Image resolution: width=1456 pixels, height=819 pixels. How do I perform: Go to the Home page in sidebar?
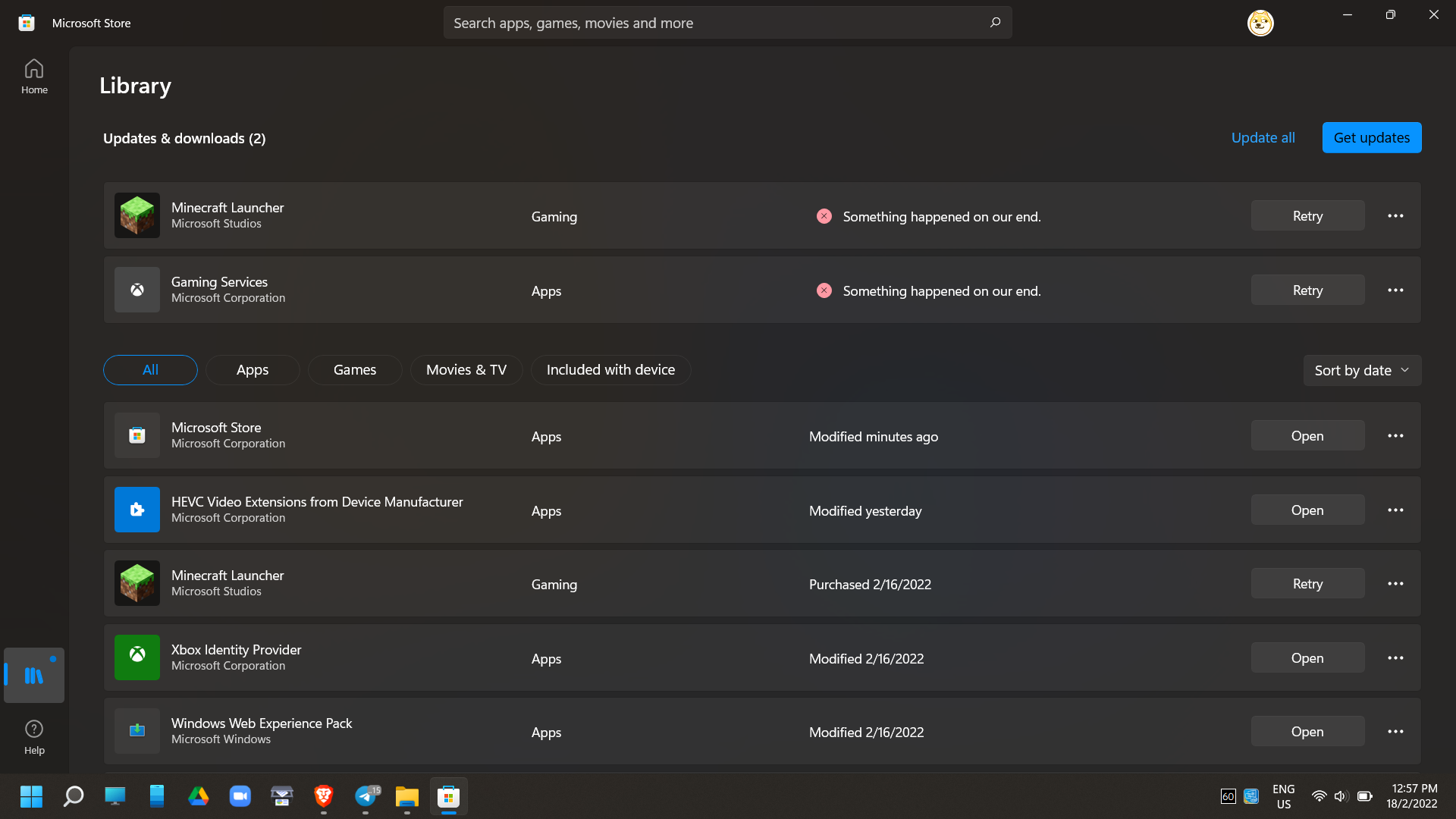pos(34,77)
